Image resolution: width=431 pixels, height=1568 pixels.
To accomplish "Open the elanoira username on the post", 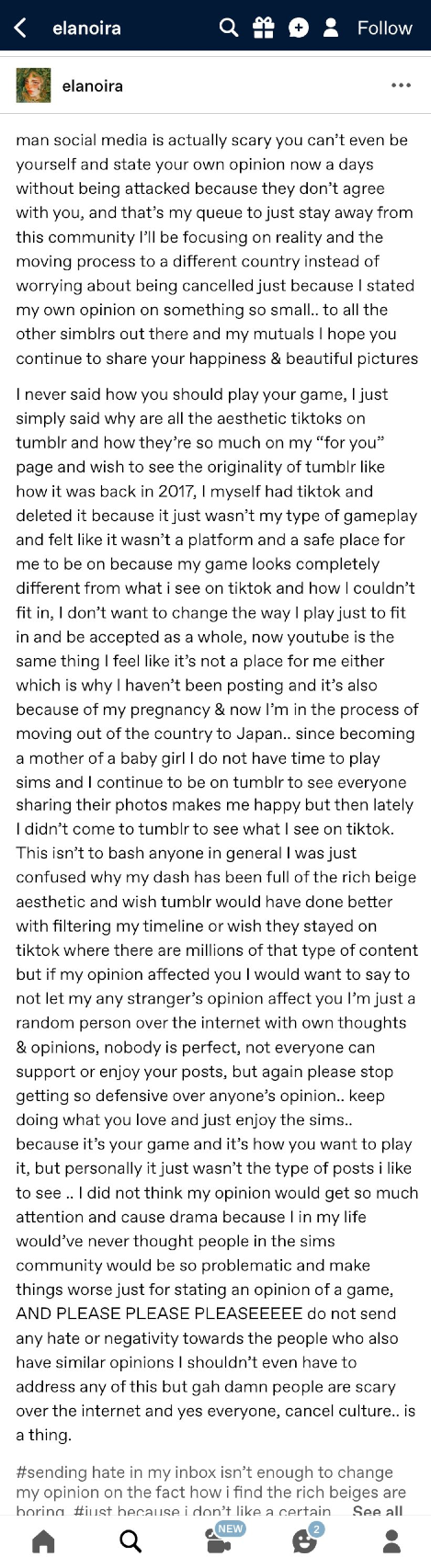I will pyautogui.click(x=92, y=85).
